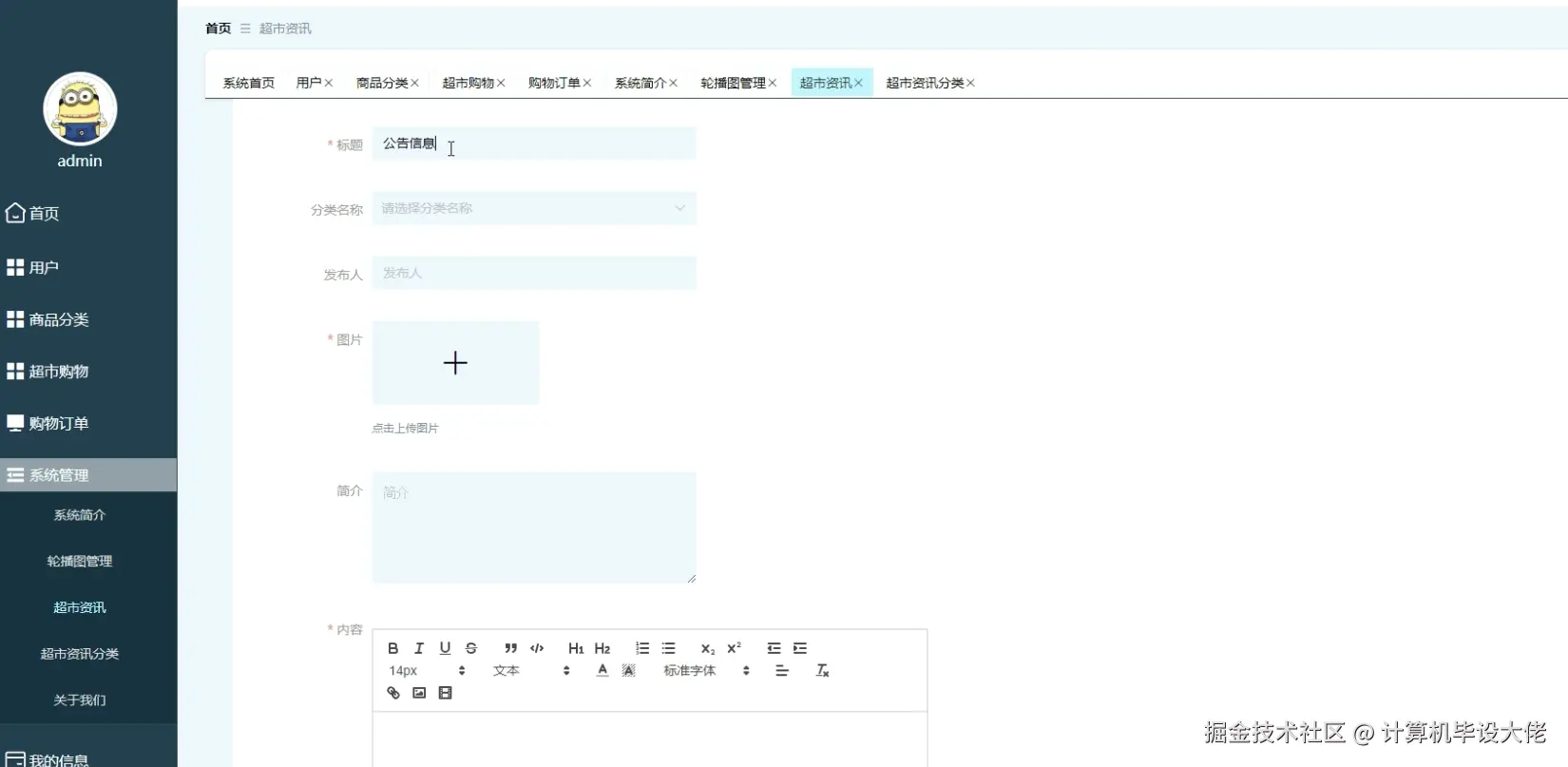Toggle underline formatting in editor
The image size is (1568, 767).
(x=445, y=648)
